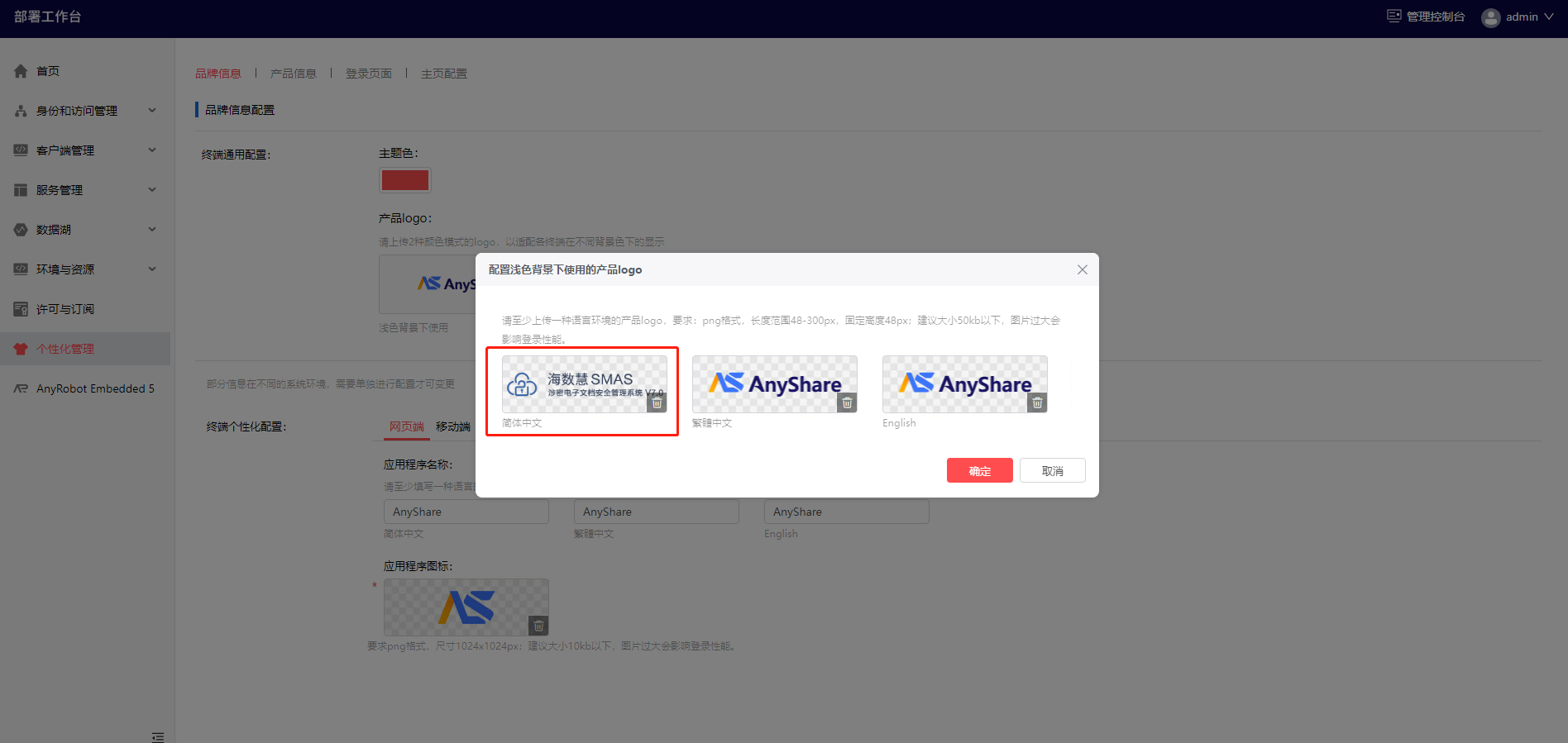
Task: Click the admin user avatar
Action: point(1491,17)
